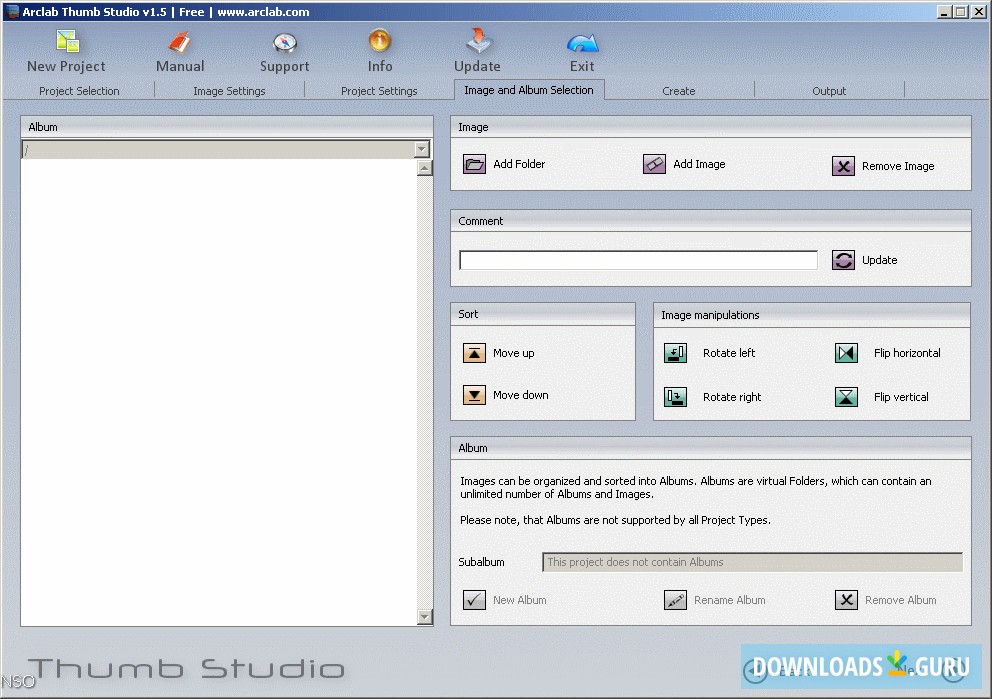The image size is (992, 699).
Task: Click the Move down arrow icon
Action: [x=474, y=395]
